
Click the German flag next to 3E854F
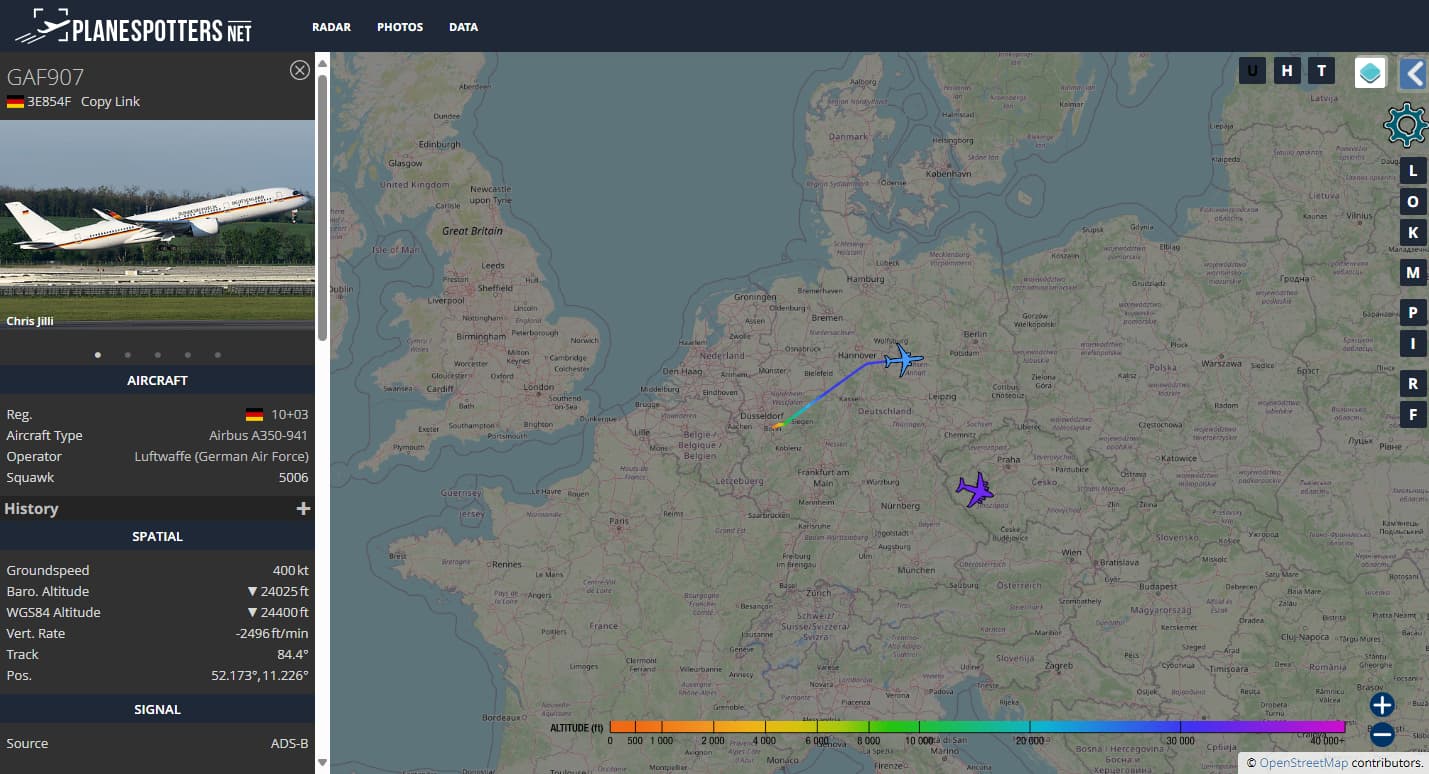15,102
